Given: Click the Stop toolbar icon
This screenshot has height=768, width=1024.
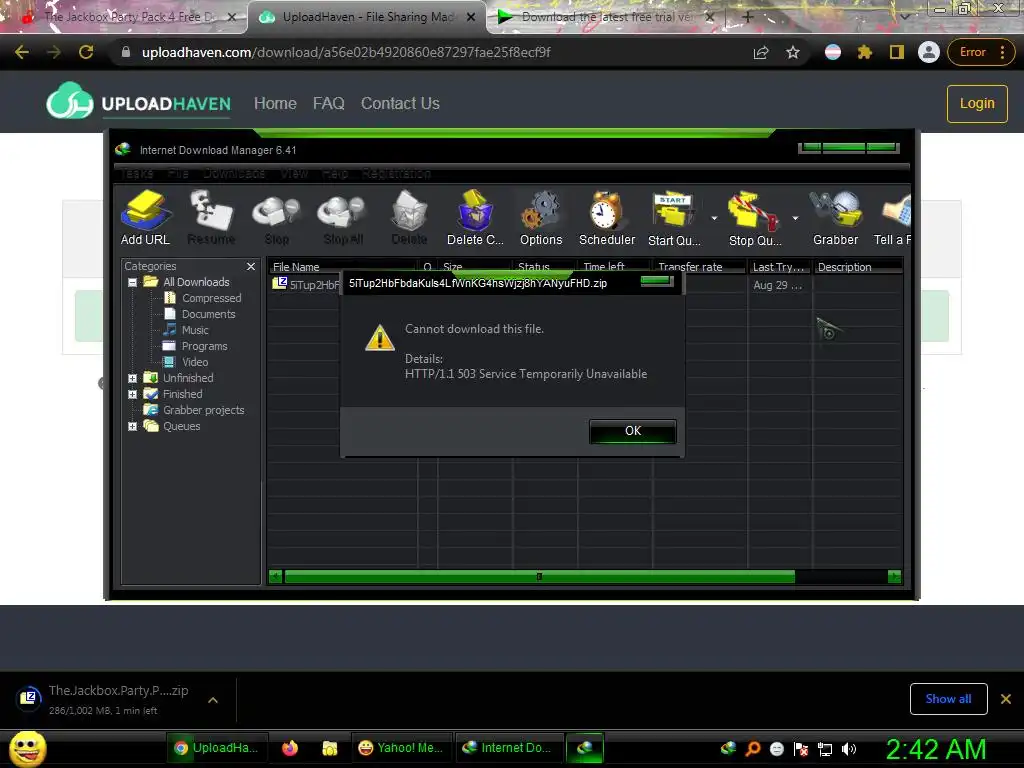Looking at the screenshot, I should [x=276, y=217].
